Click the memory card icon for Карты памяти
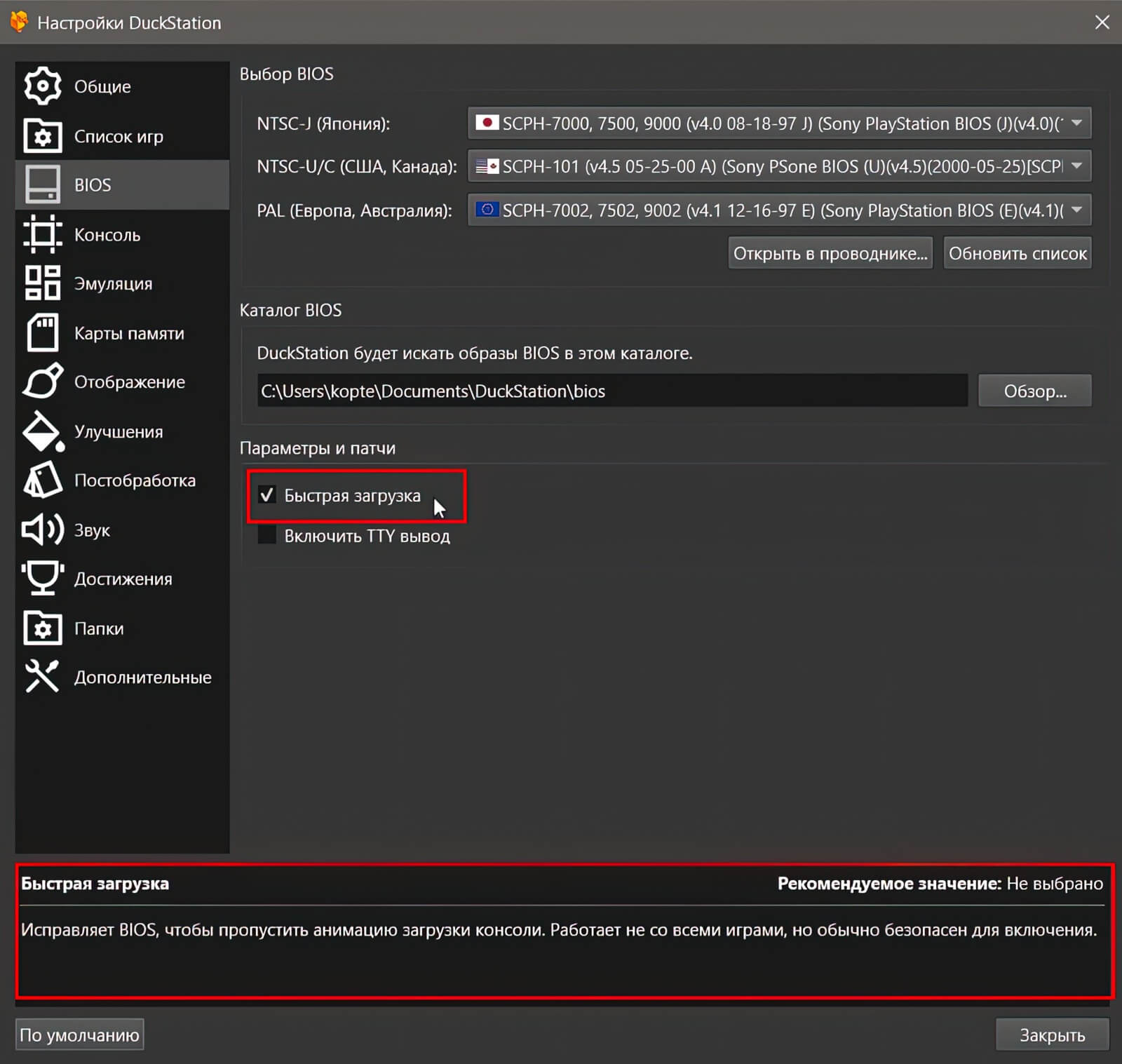This screenshot has height=1064, width=1122. (x=43, y=332)
